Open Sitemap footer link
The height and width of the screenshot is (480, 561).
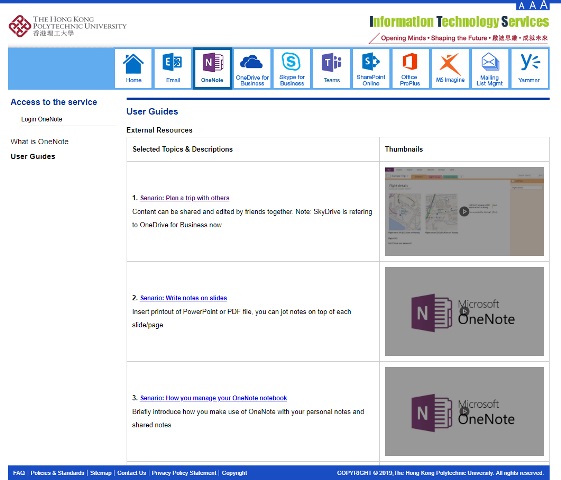point(101,473)
